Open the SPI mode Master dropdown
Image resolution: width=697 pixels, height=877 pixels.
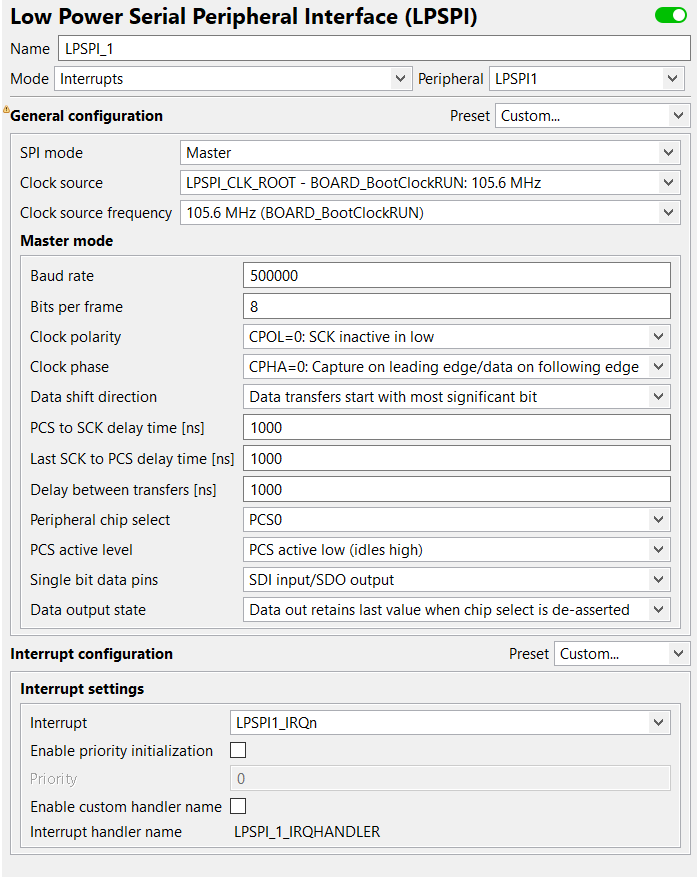(x=430, y=153)
